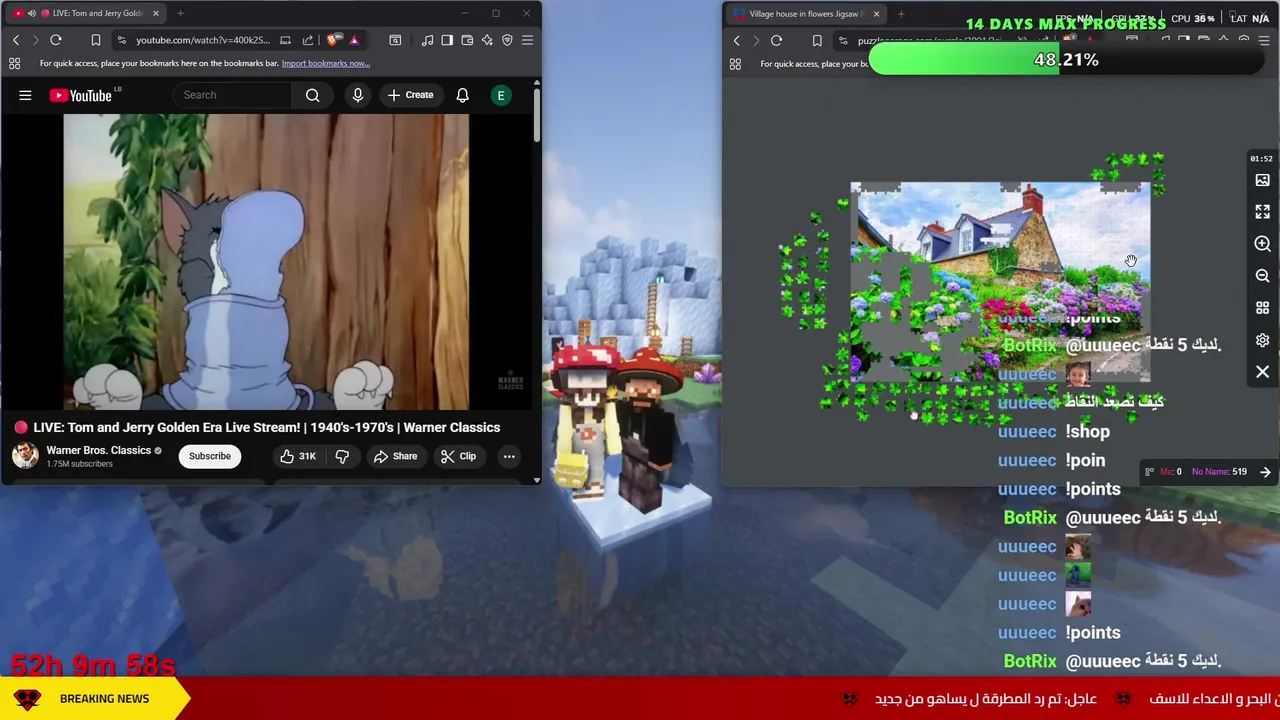Screen dimensions: 1280x720
Task: Open VPN shield icon in YouTube window
Action: pos(507,40)
